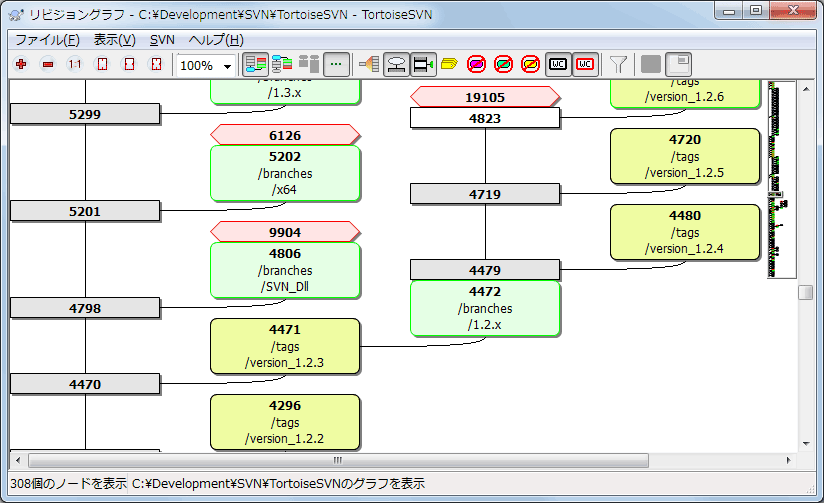The image size is (824, 503).
Task: Toggle the align trees on top button
Action: 309,65
